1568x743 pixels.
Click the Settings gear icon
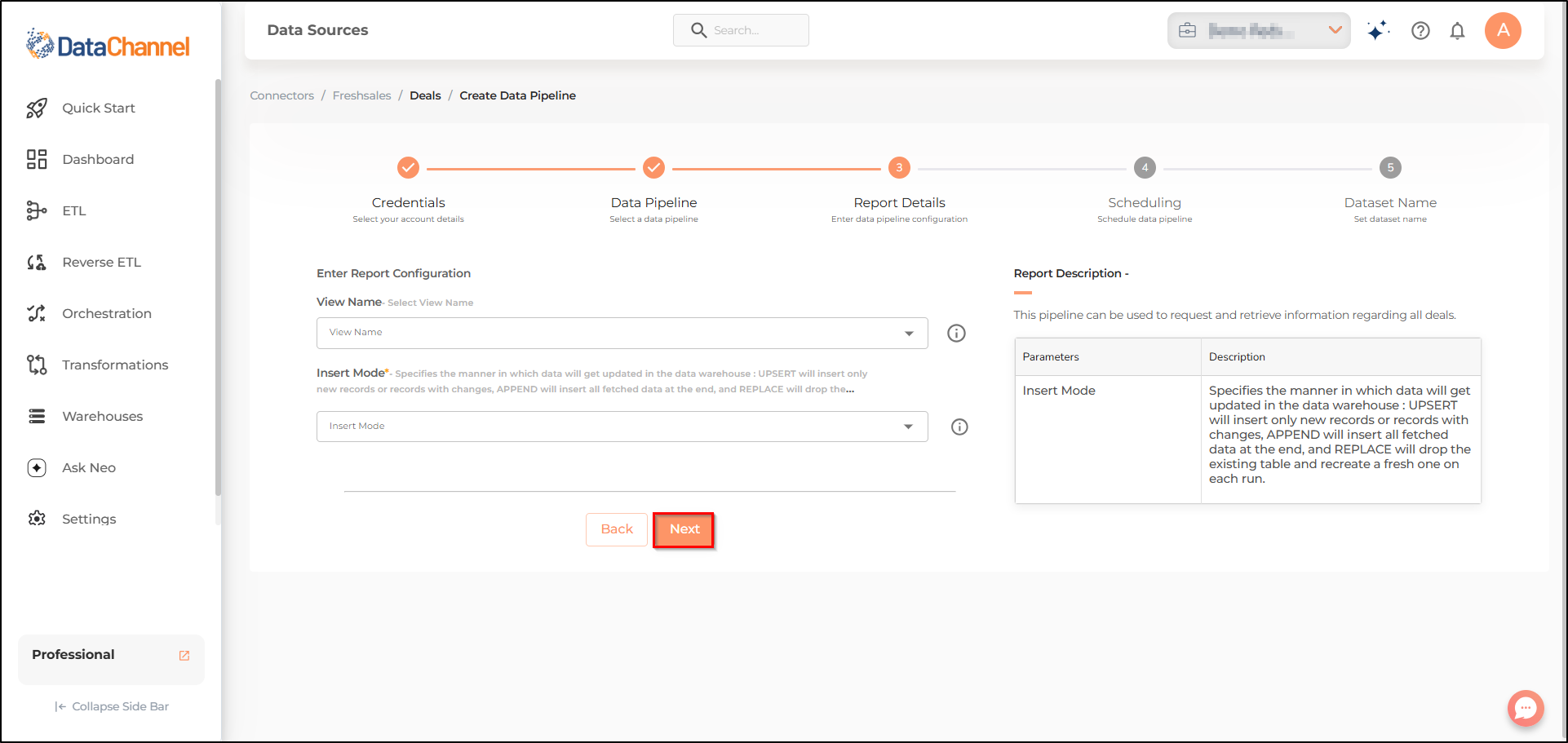[x=37, y=519]
